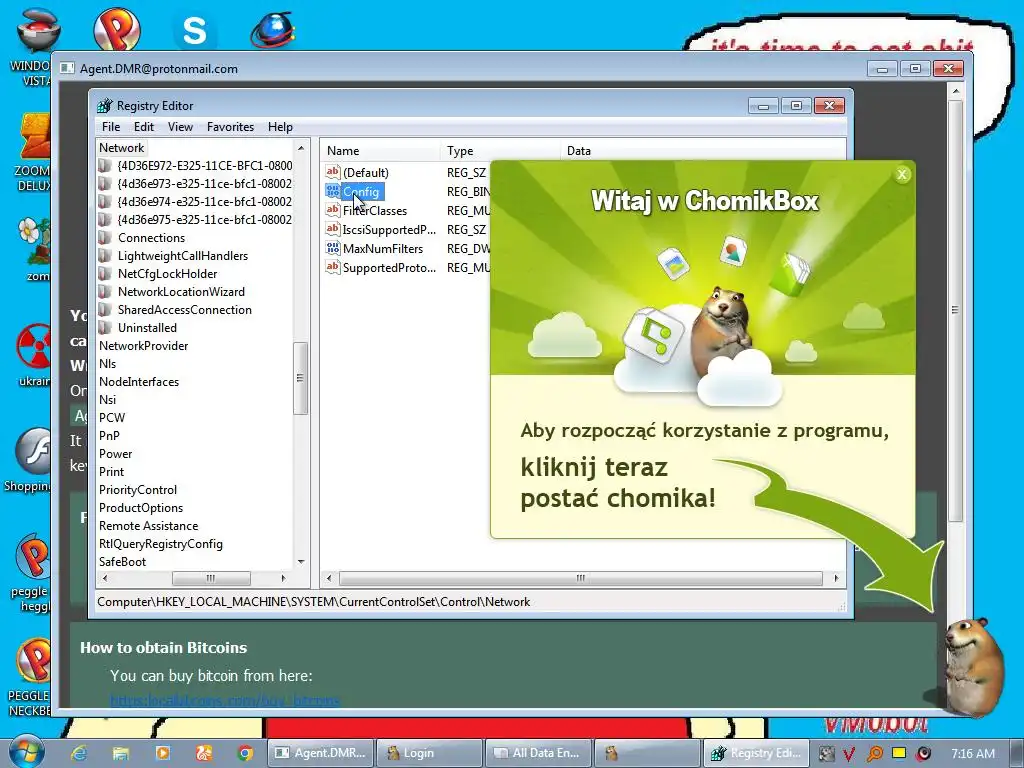Viewport: 1024px width, 768px height.
Task: Click the ChomikBox hamster character
Action: click(x=974, y=665)
